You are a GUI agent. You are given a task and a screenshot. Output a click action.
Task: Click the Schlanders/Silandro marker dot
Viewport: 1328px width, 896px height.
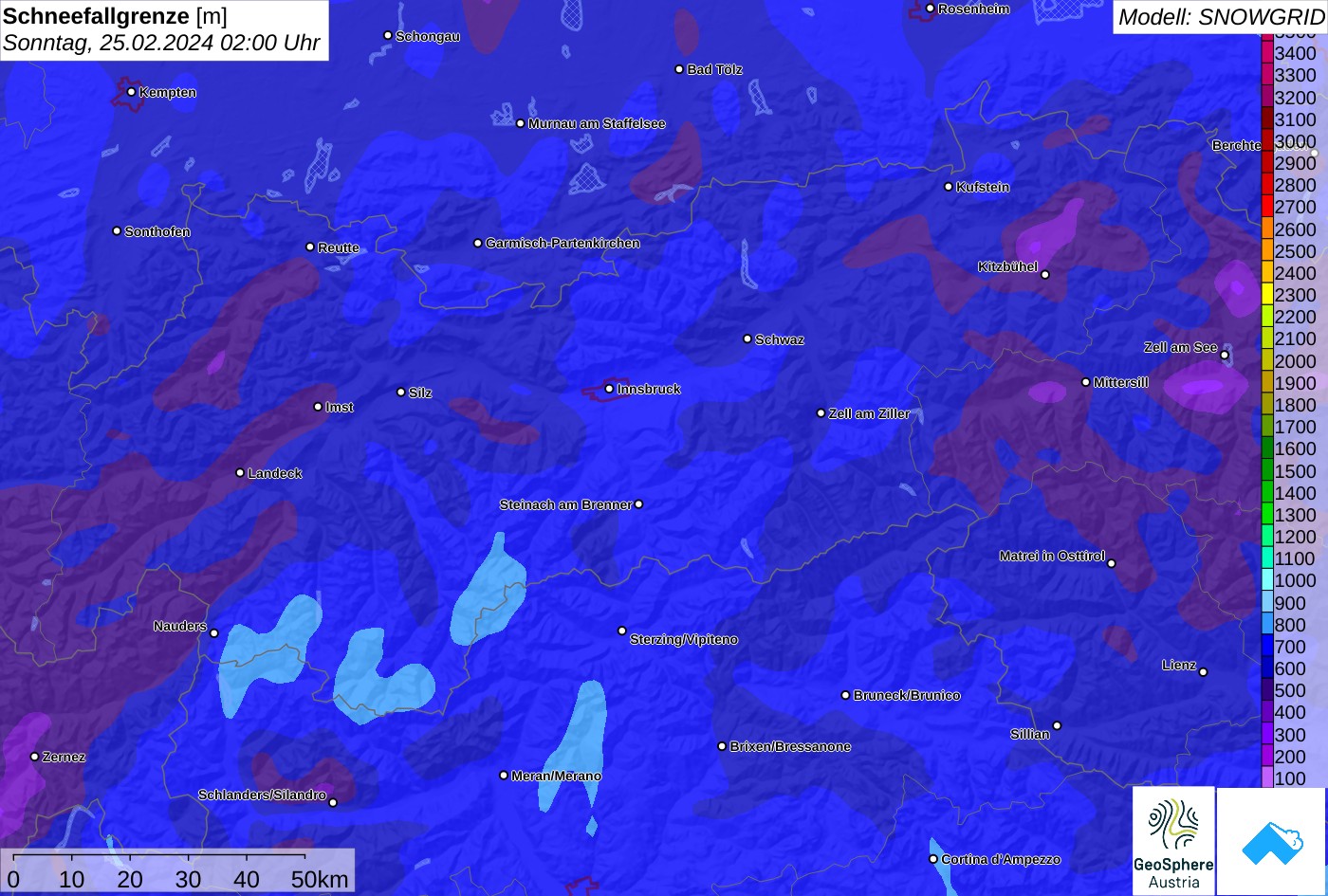332,802
